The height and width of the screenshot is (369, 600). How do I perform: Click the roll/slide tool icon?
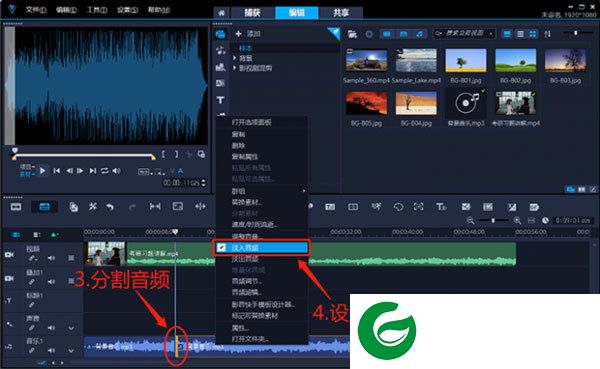200,207
